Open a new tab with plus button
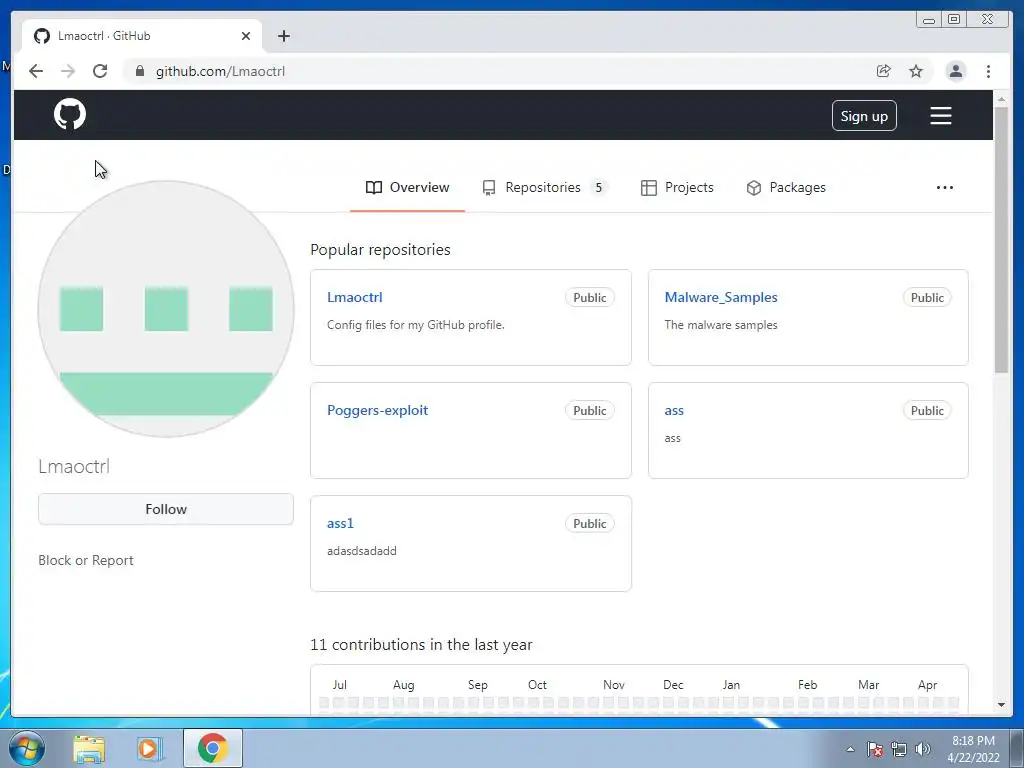 point(283,36)
